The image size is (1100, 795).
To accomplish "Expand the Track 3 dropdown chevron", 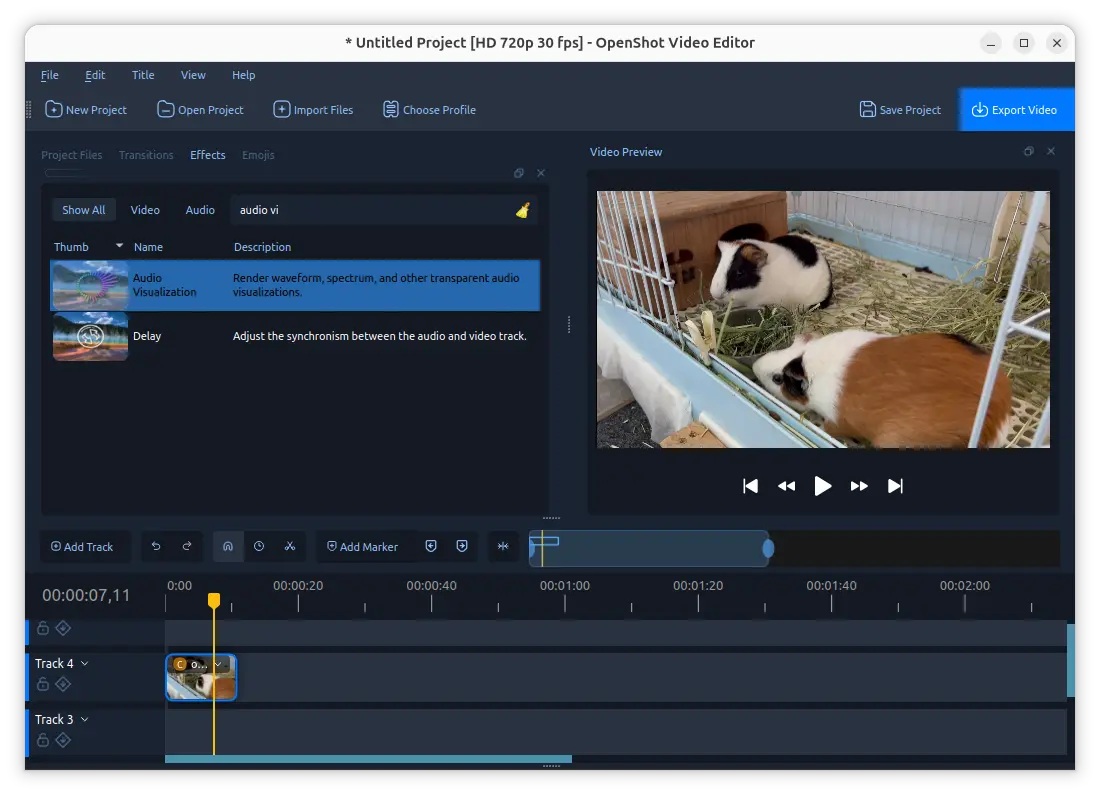I will (85, 720).
